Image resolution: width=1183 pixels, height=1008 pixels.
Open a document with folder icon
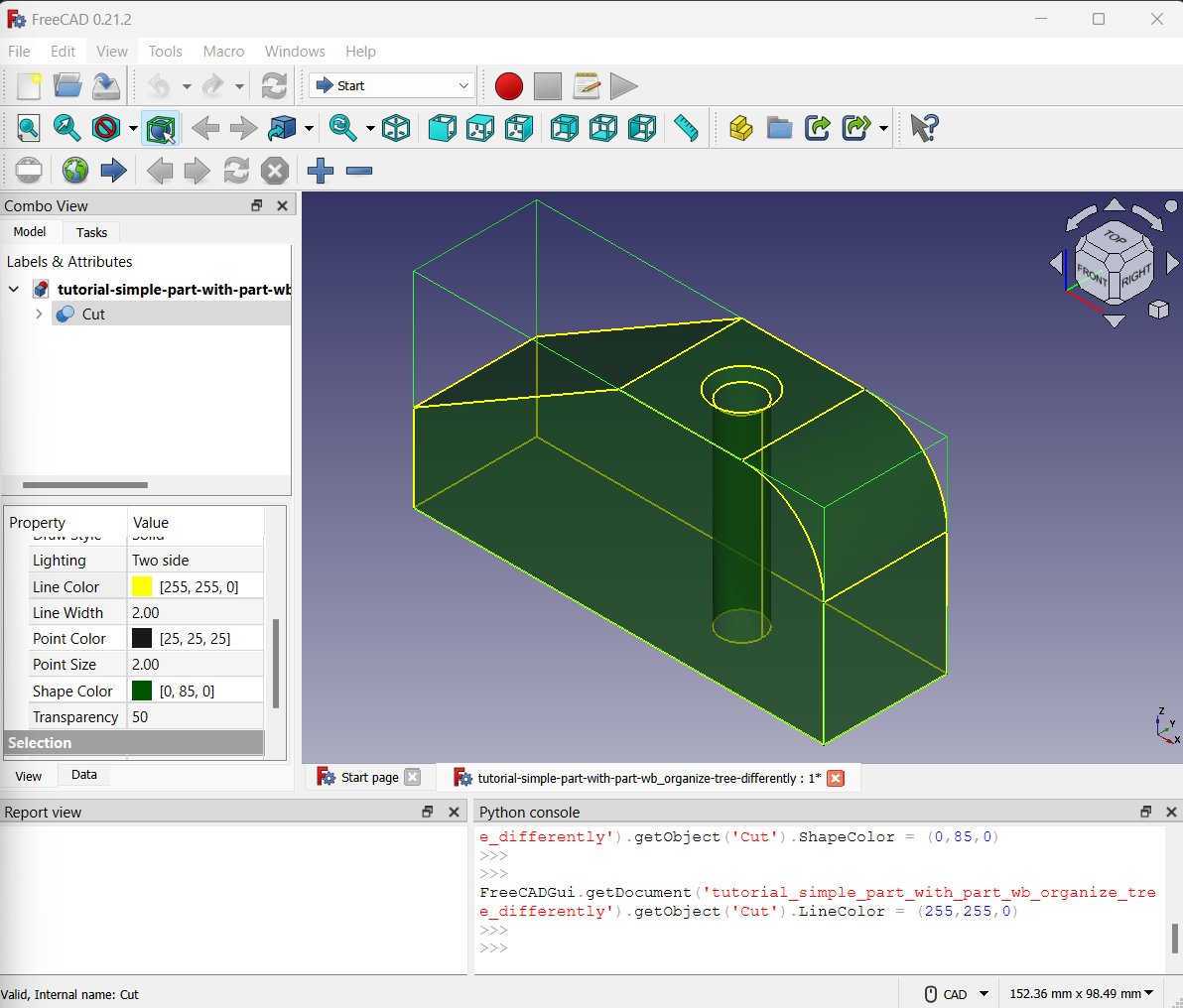67,86
